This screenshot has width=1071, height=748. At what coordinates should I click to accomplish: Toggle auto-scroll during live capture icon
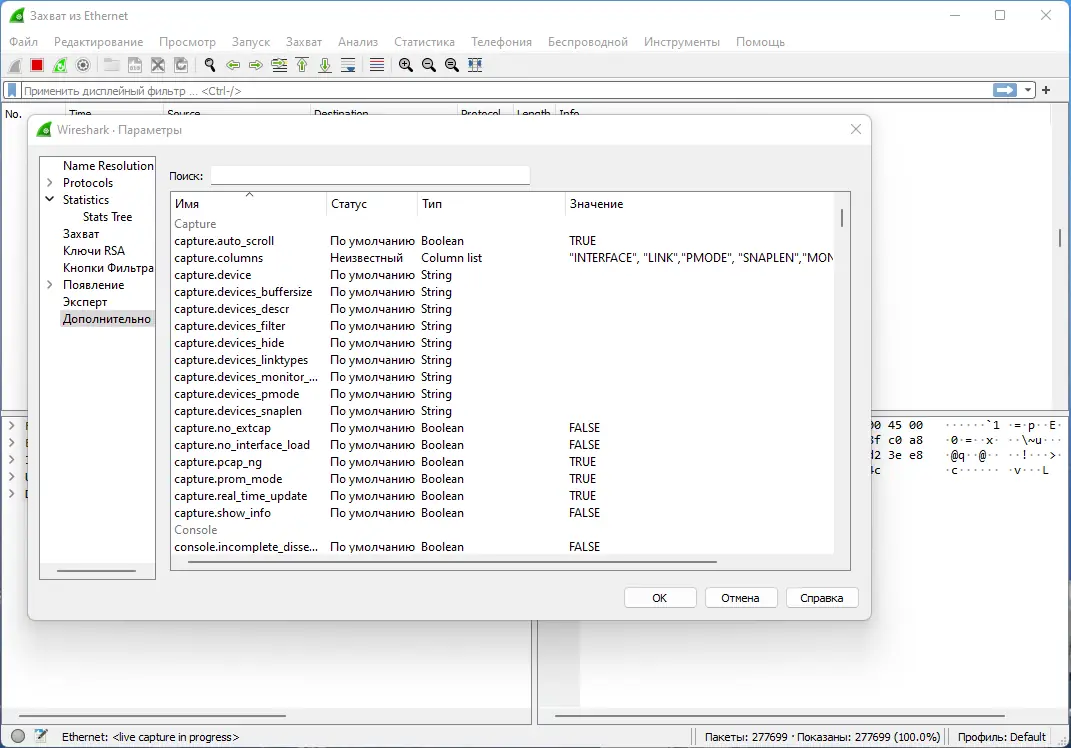coord(348,65)
